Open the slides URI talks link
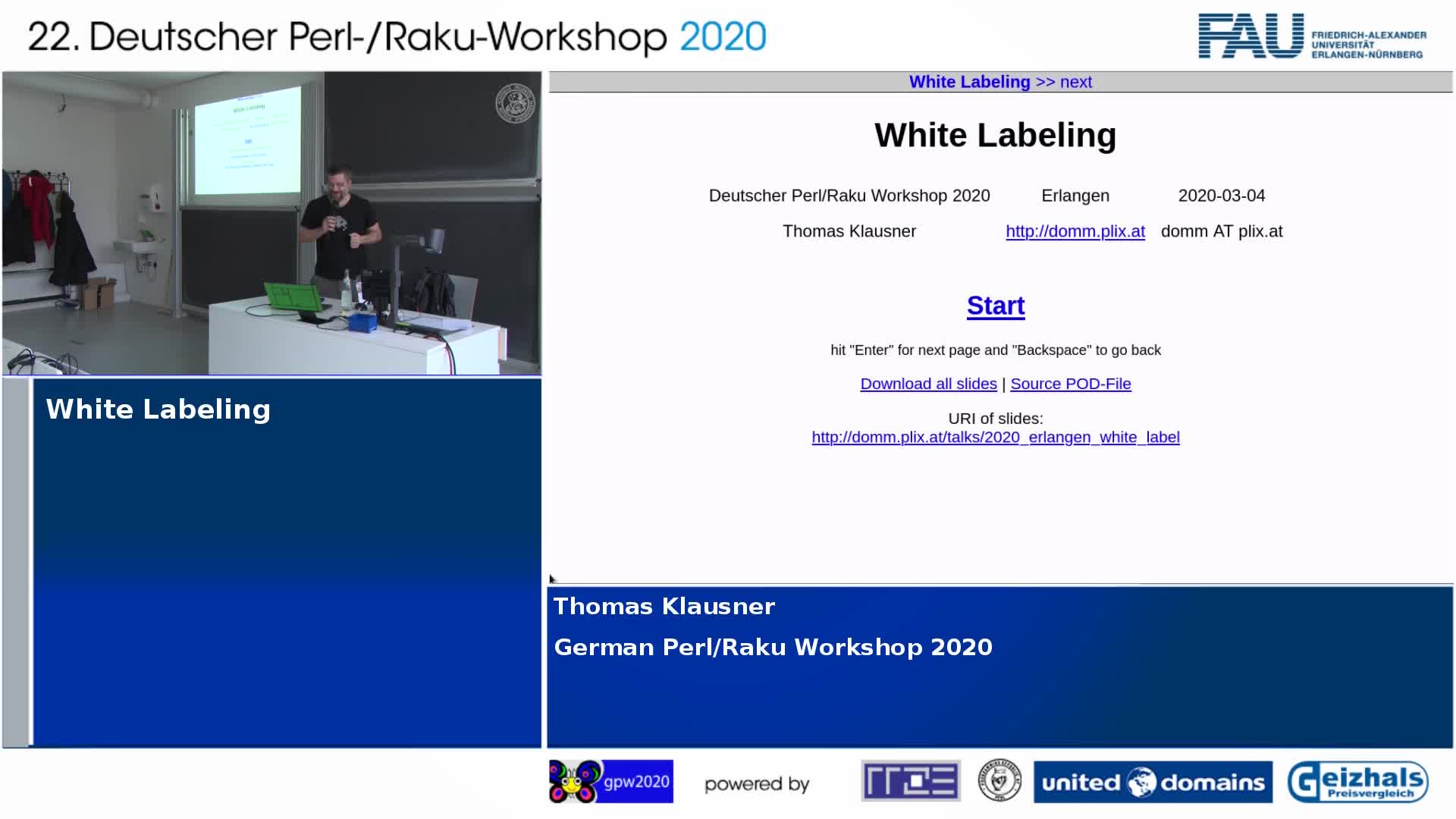This screenshot has height=819, width=1456. 995,438
